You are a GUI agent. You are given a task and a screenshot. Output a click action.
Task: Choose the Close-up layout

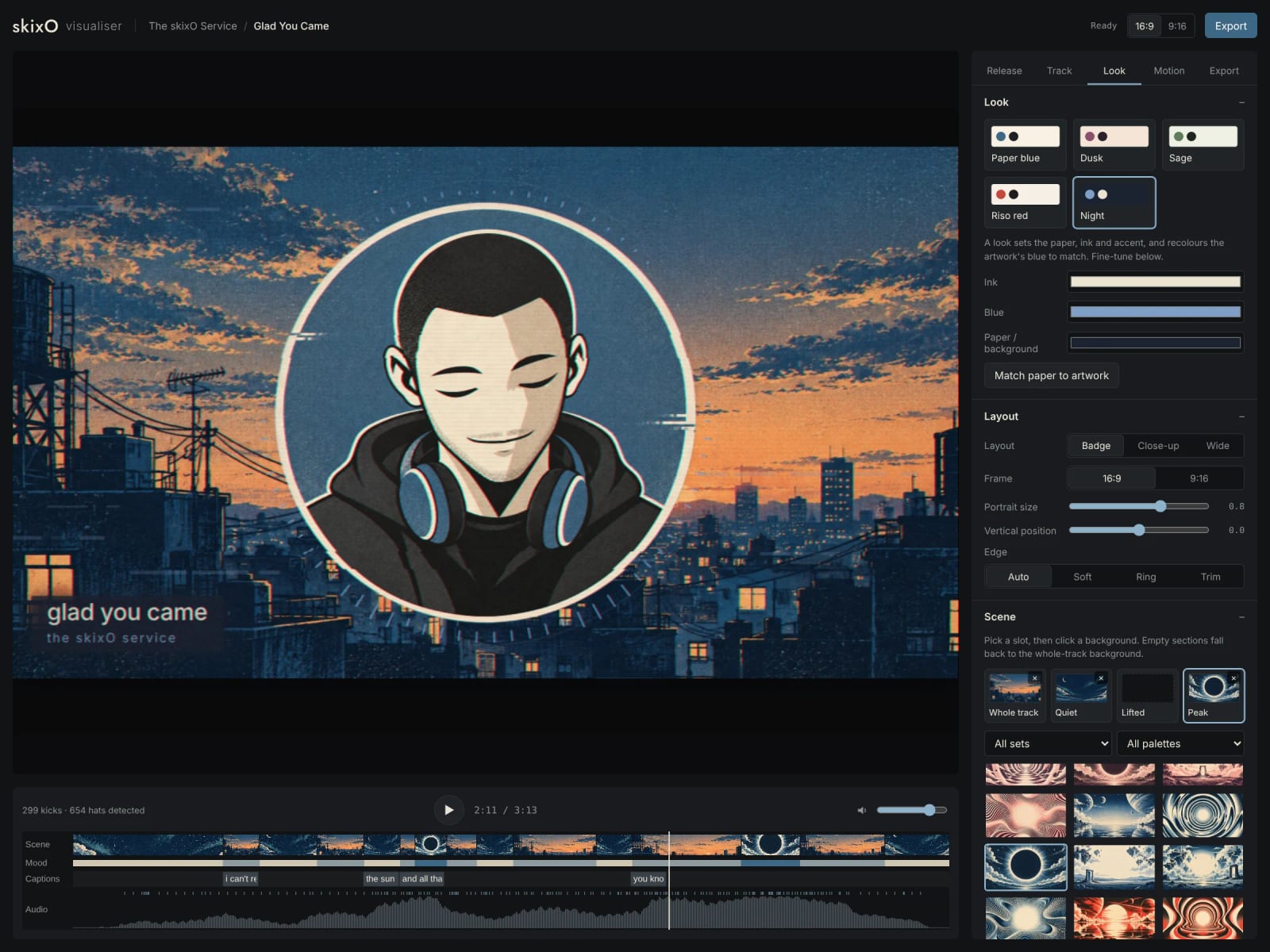[x=1158, y=446]
